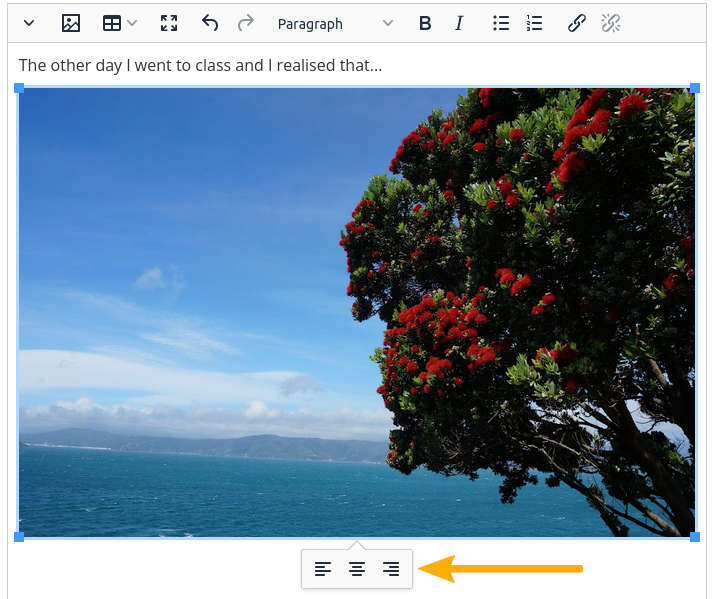Screen dimensions: 714x599
Task: Insert a link with chain icon
Action: pyautogui.click(x=576, y=23)
